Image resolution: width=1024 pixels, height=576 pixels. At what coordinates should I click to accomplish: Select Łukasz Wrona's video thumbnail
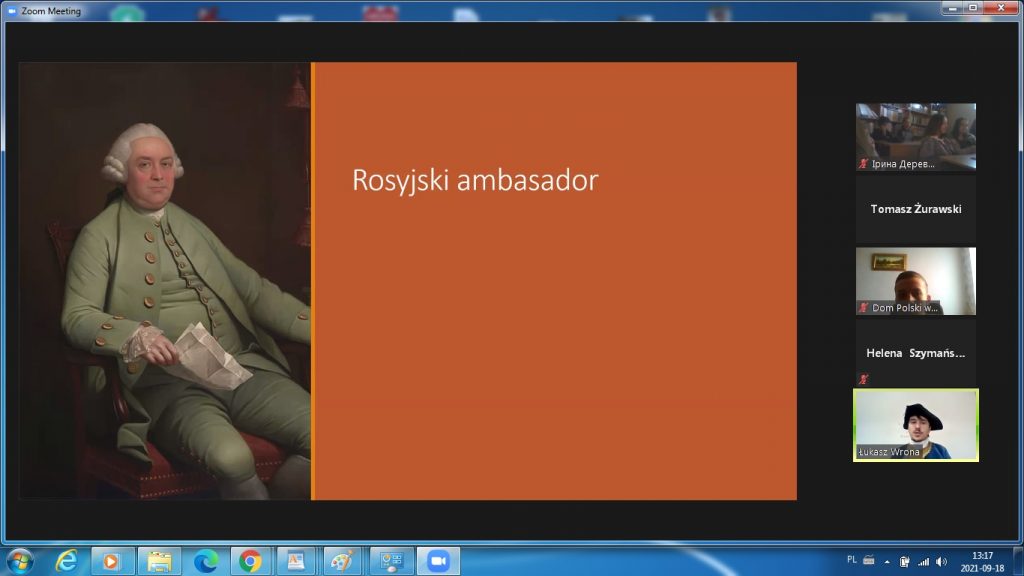[915, 425]
